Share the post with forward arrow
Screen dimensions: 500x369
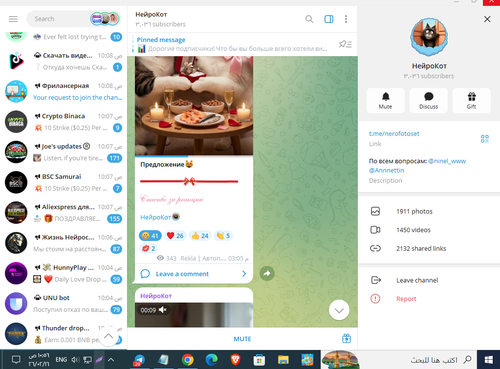[x=267, y=274]
